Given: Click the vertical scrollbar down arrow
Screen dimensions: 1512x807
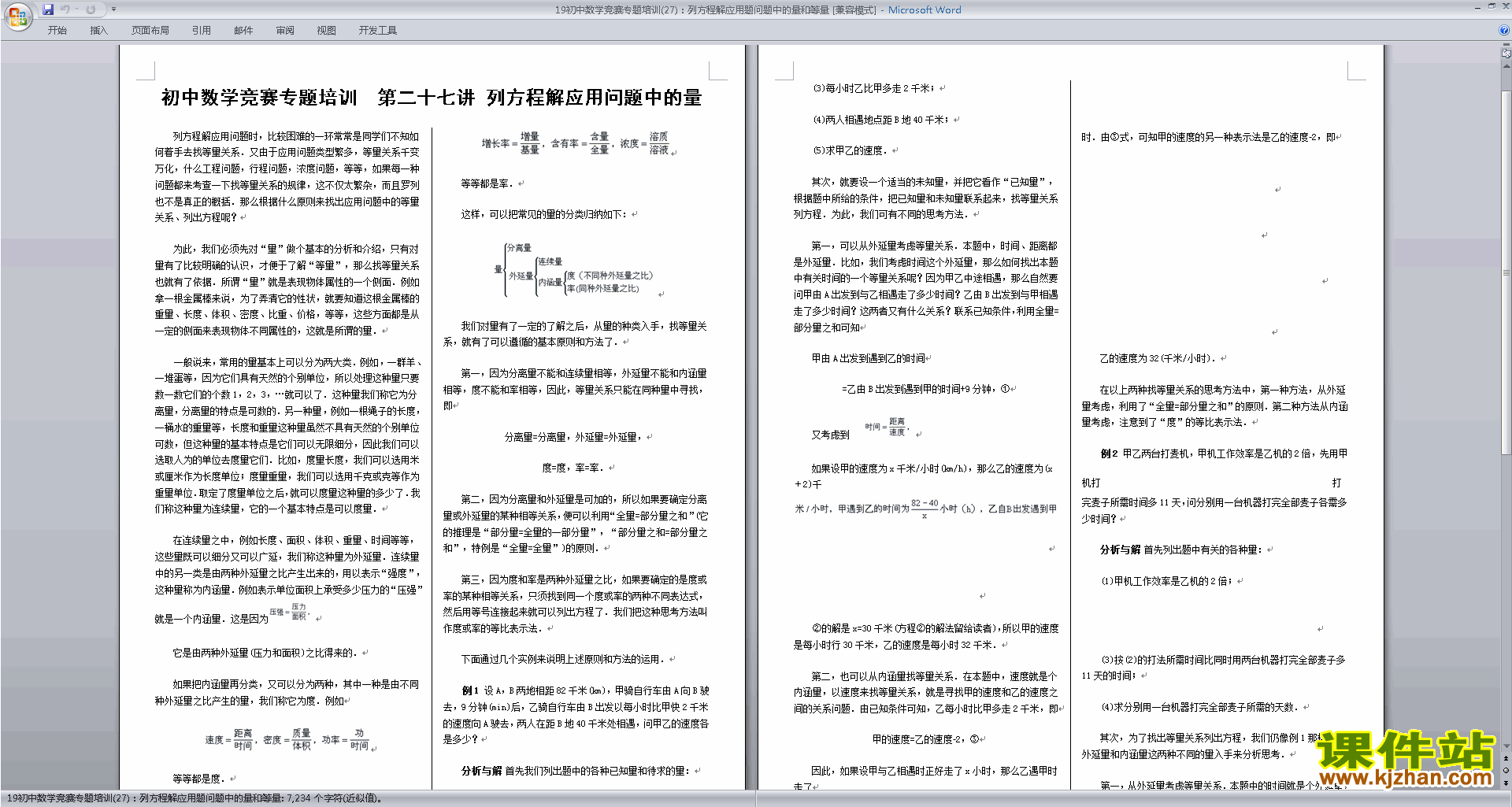Looking at the screenshot, I should coord(1506,746).
